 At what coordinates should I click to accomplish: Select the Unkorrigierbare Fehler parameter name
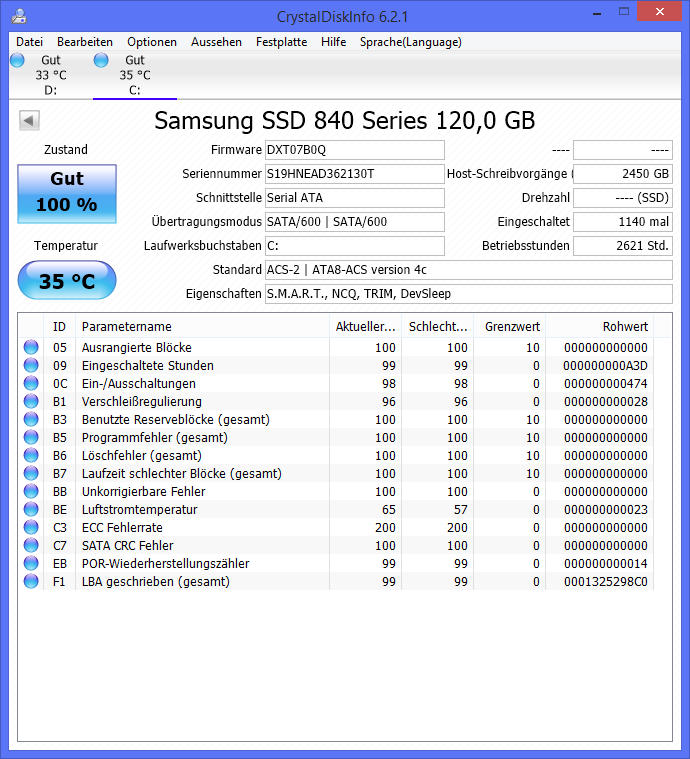click(143, 492)
